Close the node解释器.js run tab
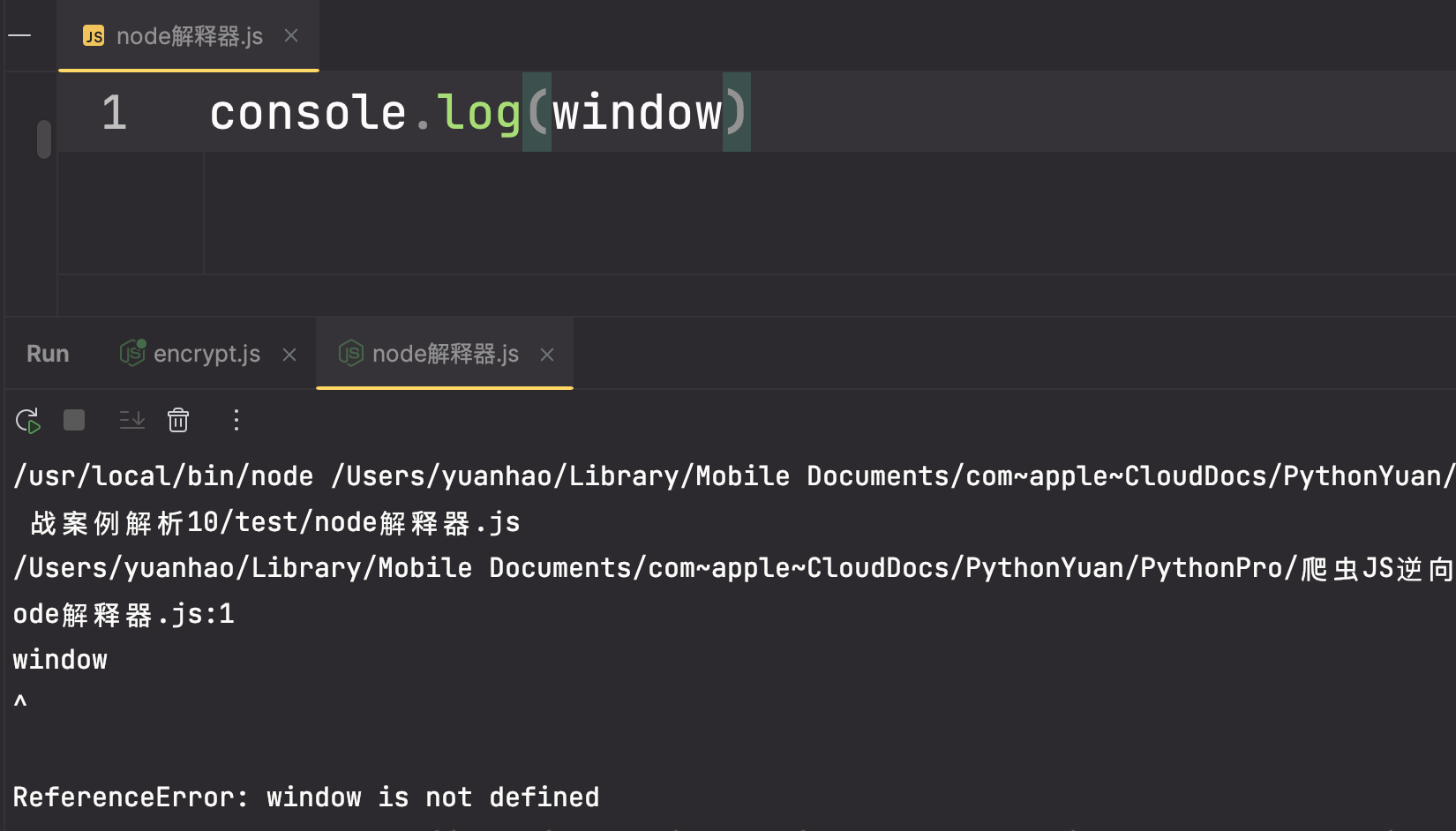 click(547, 355)
